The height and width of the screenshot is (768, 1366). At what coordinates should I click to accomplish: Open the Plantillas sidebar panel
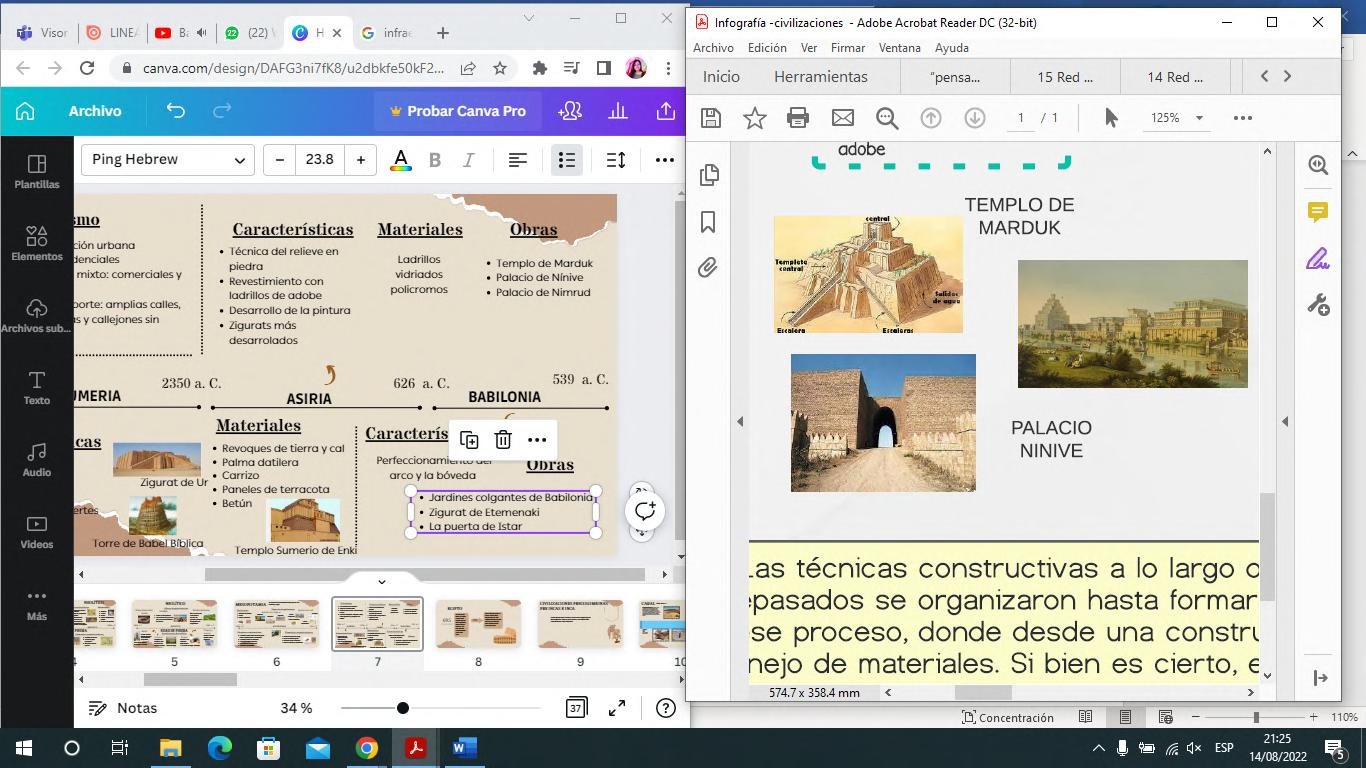point(37,171)
